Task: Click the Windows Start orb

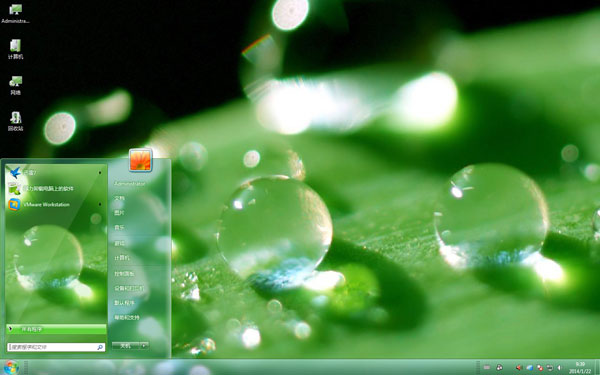Action: point(11,367)
